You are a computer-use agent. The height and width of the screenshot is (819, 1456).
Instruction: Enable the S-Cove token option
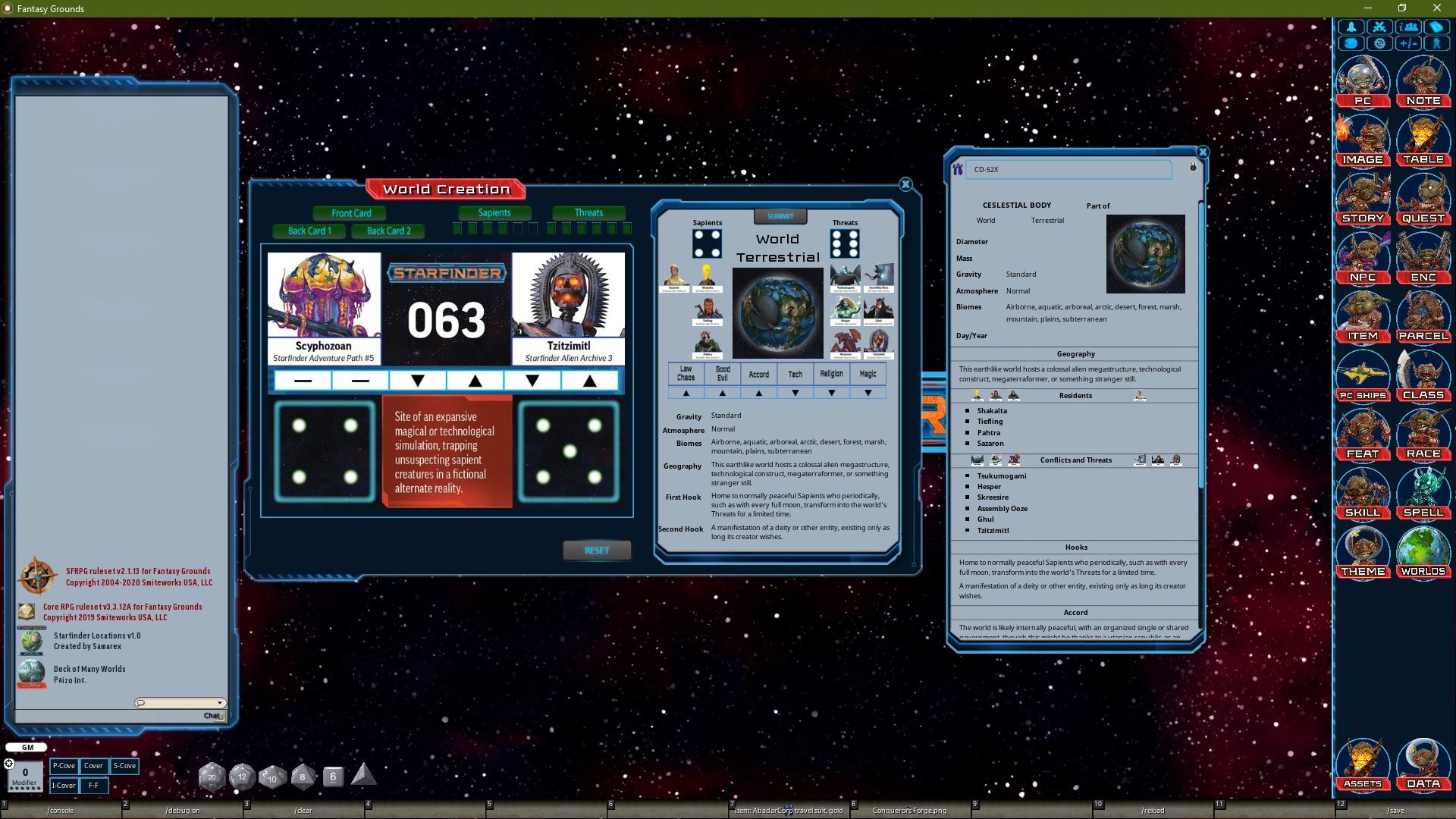click(124, 766)
